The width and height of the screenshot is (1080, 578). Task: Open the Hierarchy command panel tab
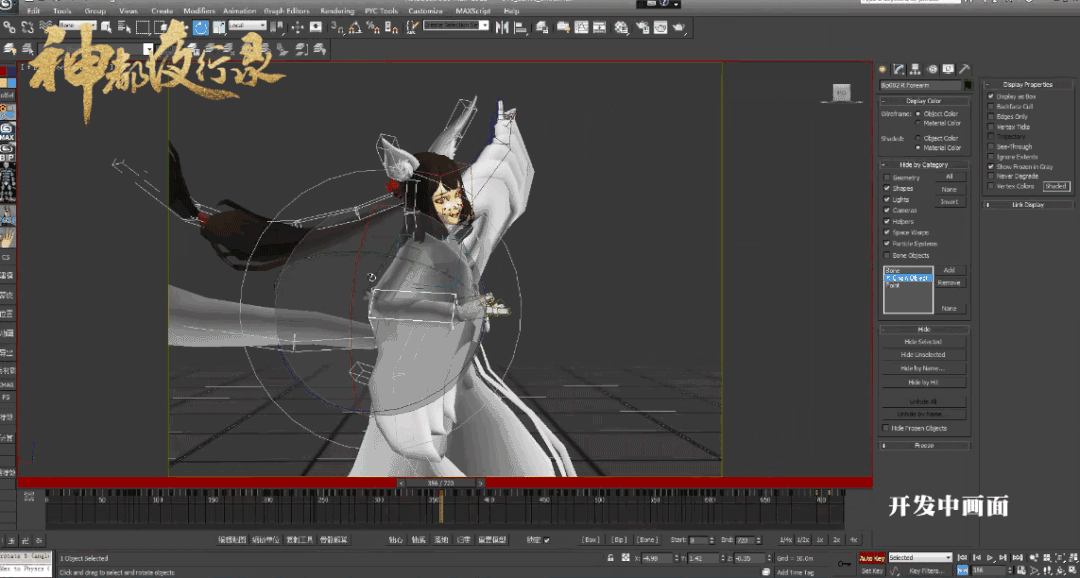tap(916, 69)
